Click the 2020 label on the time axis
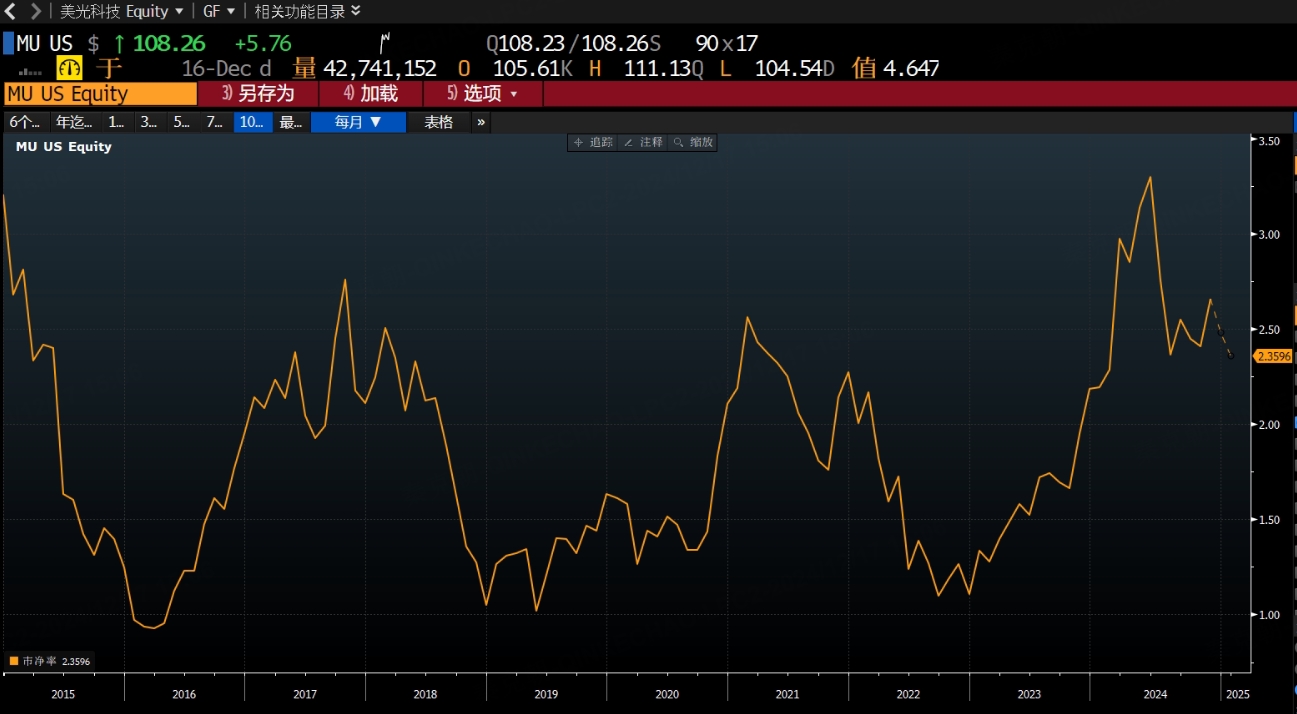This screenshot has width=1297, height=714. (x=667, y=694)
